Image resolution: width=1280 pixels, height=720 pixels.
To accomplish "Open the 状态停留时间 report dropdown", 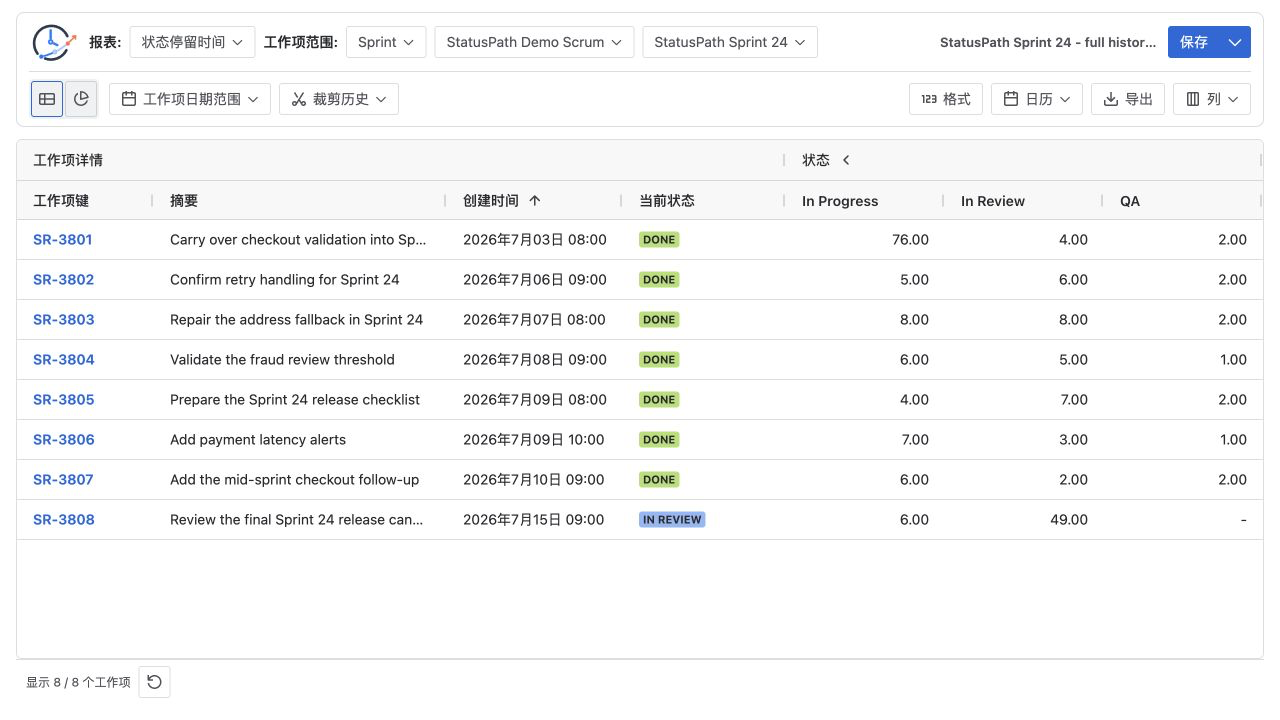I will [x=192, y=42].
